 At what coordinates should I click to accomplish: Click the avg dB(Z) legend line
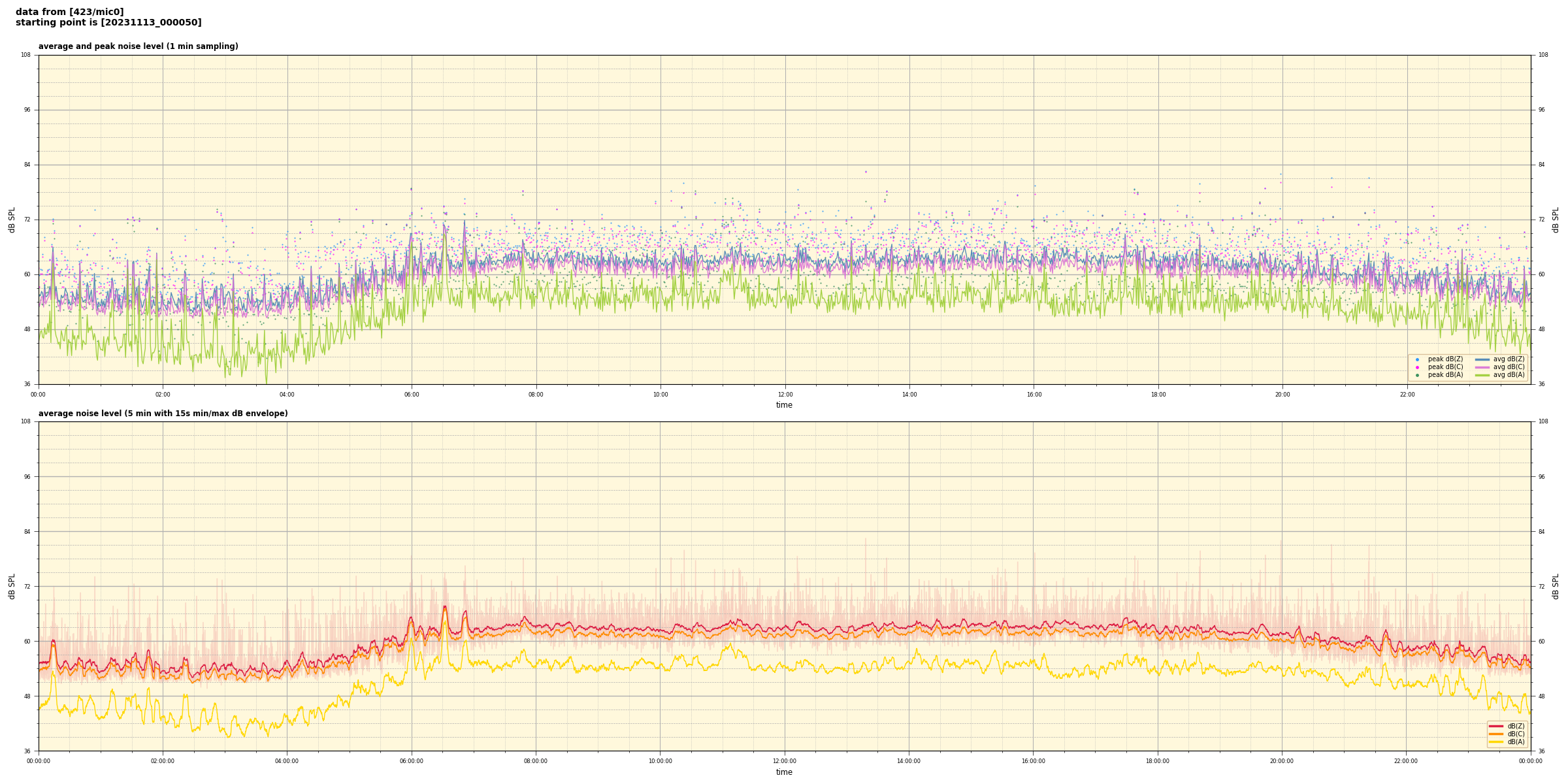coord(1482,359)
